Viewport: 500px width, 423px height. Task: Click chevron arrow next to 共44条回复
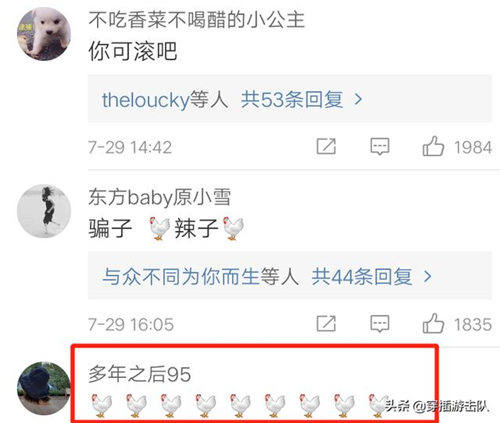[x=427, y=276]
